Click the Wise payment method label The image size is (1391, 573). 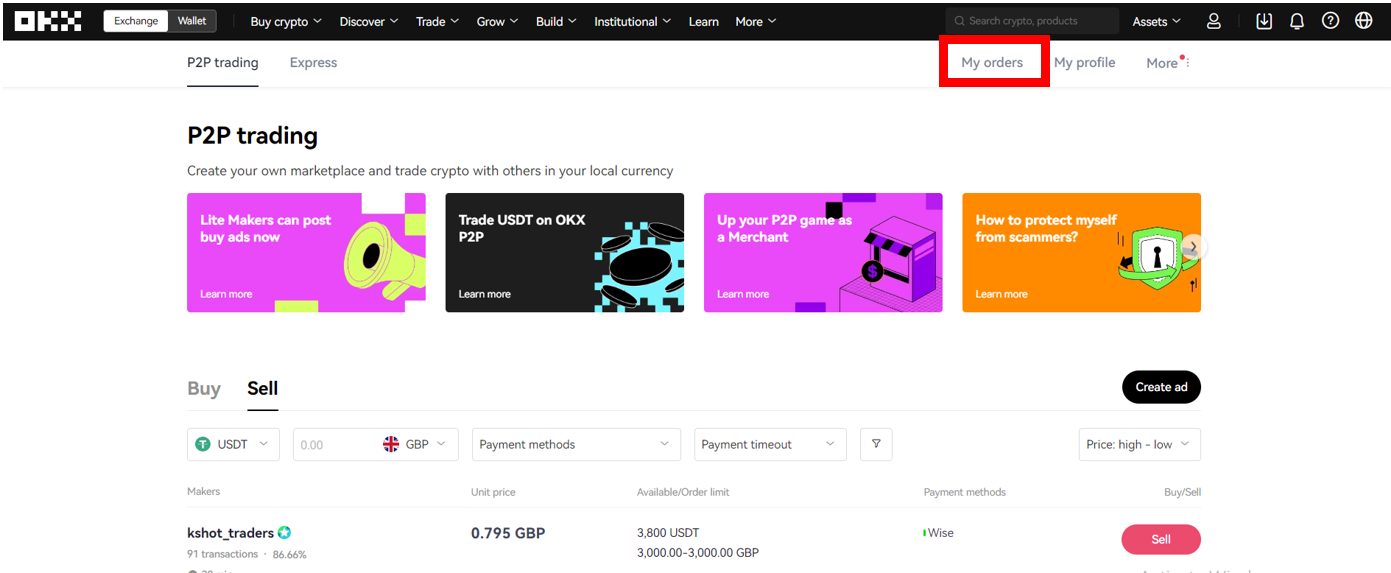pyautogui.click(x=940, y=533)
